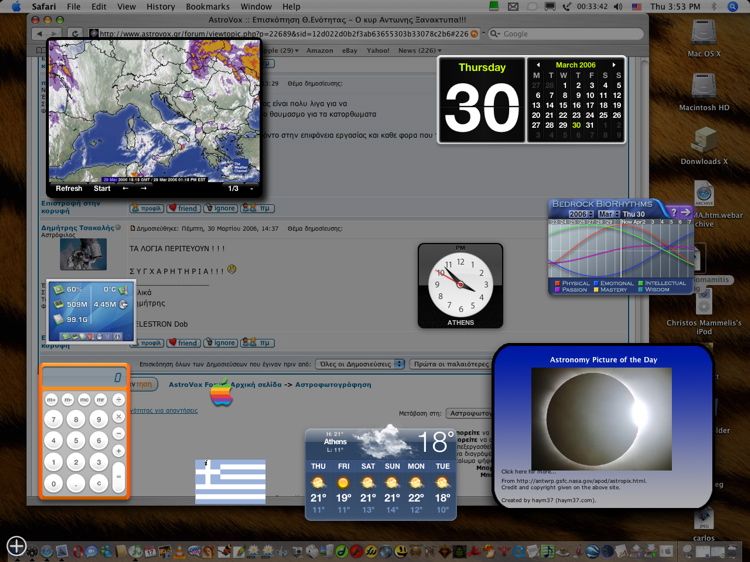Click the Safari page reload button
Screen dimensions: 750x562
(x=75, y=33)
